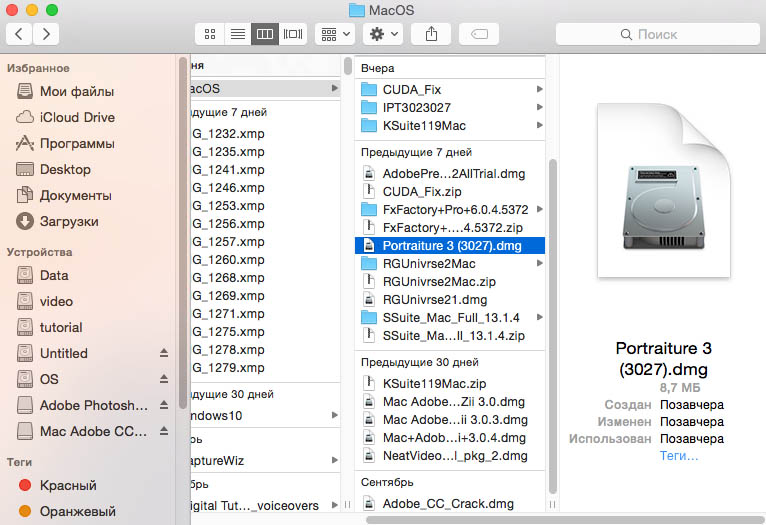This screenshot has height=525, width=766.
Task: Focus the Поиск search field
Action: [x=658, y=34]
